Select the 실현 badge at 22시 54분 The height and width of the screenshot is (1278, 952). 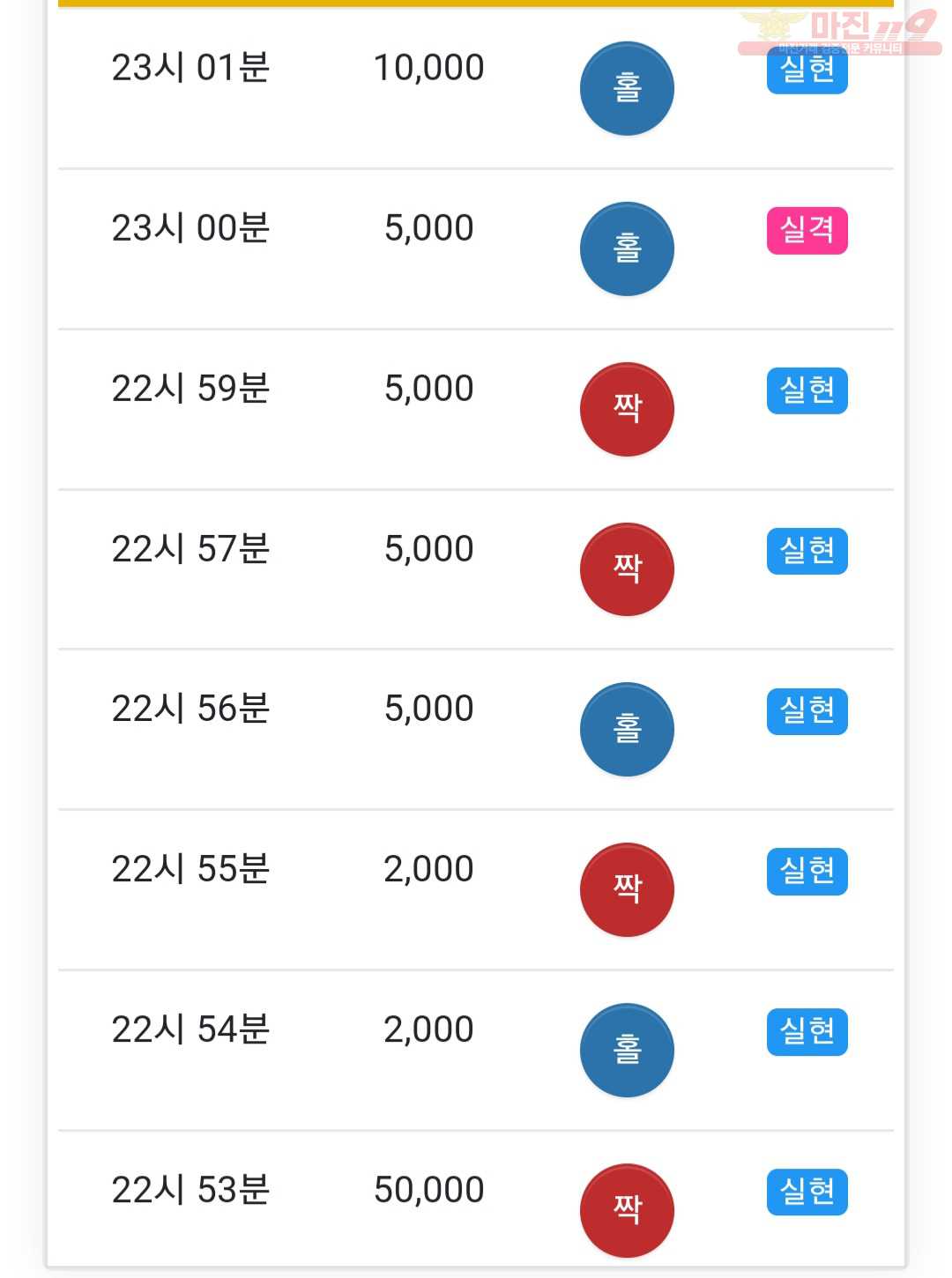807,1032
